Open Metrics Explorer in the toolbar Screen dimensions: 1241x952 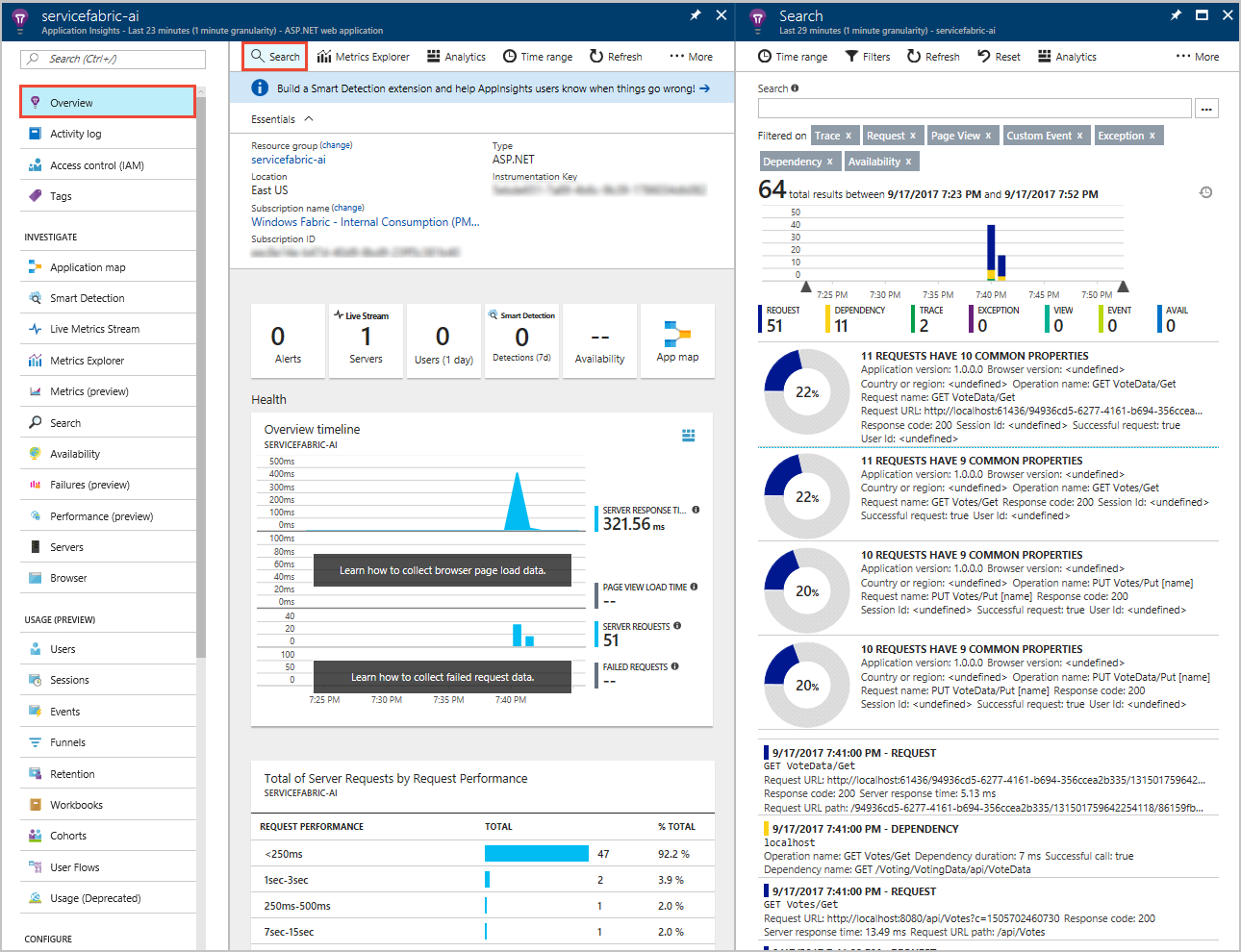click(x=363, y=57)
